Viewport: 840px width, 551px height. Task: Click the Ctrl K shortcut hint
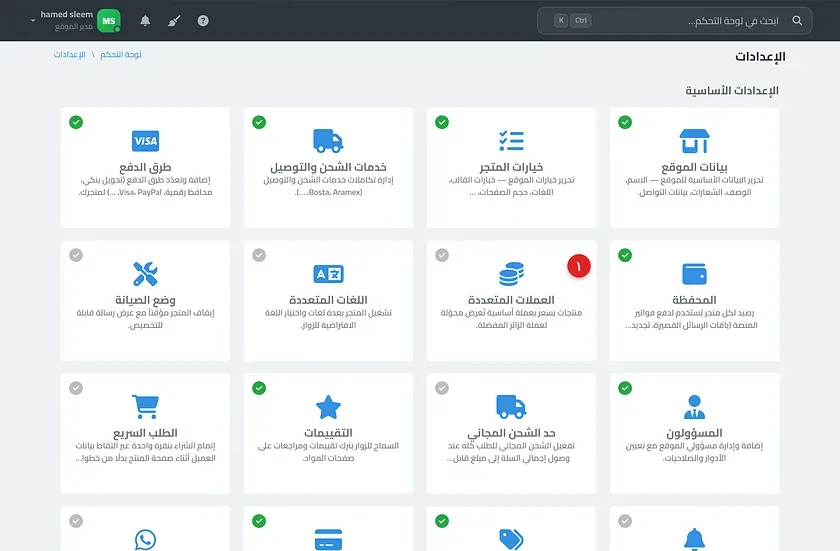pos(573,20)
